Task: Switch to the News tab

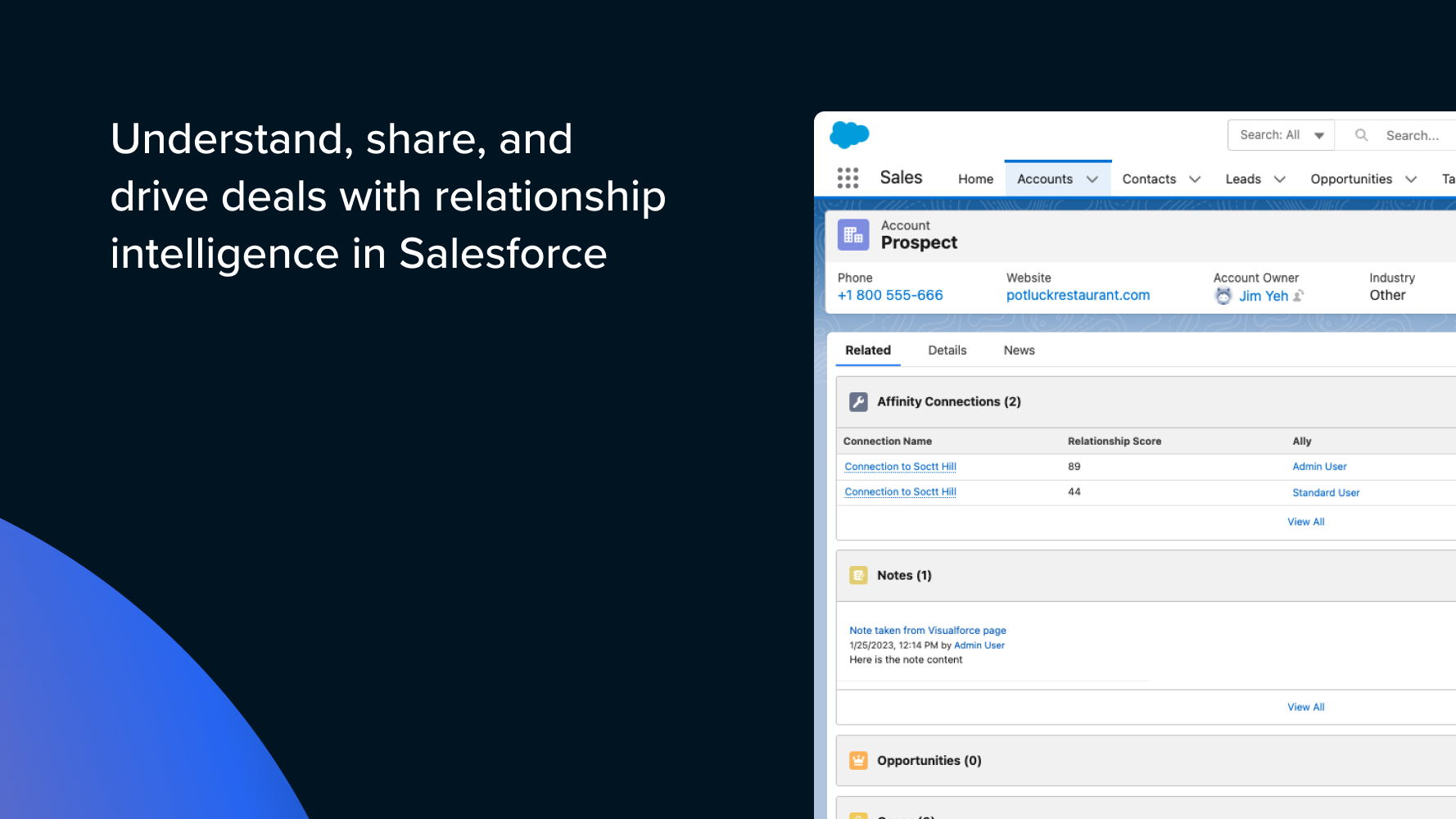Action: [1019, 350]
